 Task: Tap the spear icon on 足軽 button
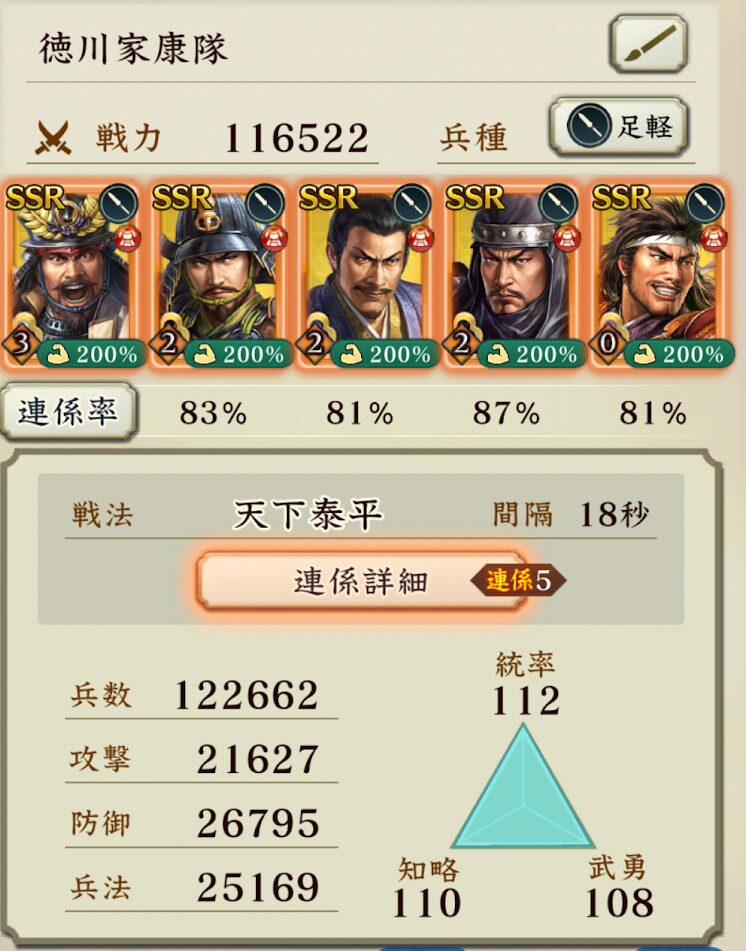[x=588, y=126]
